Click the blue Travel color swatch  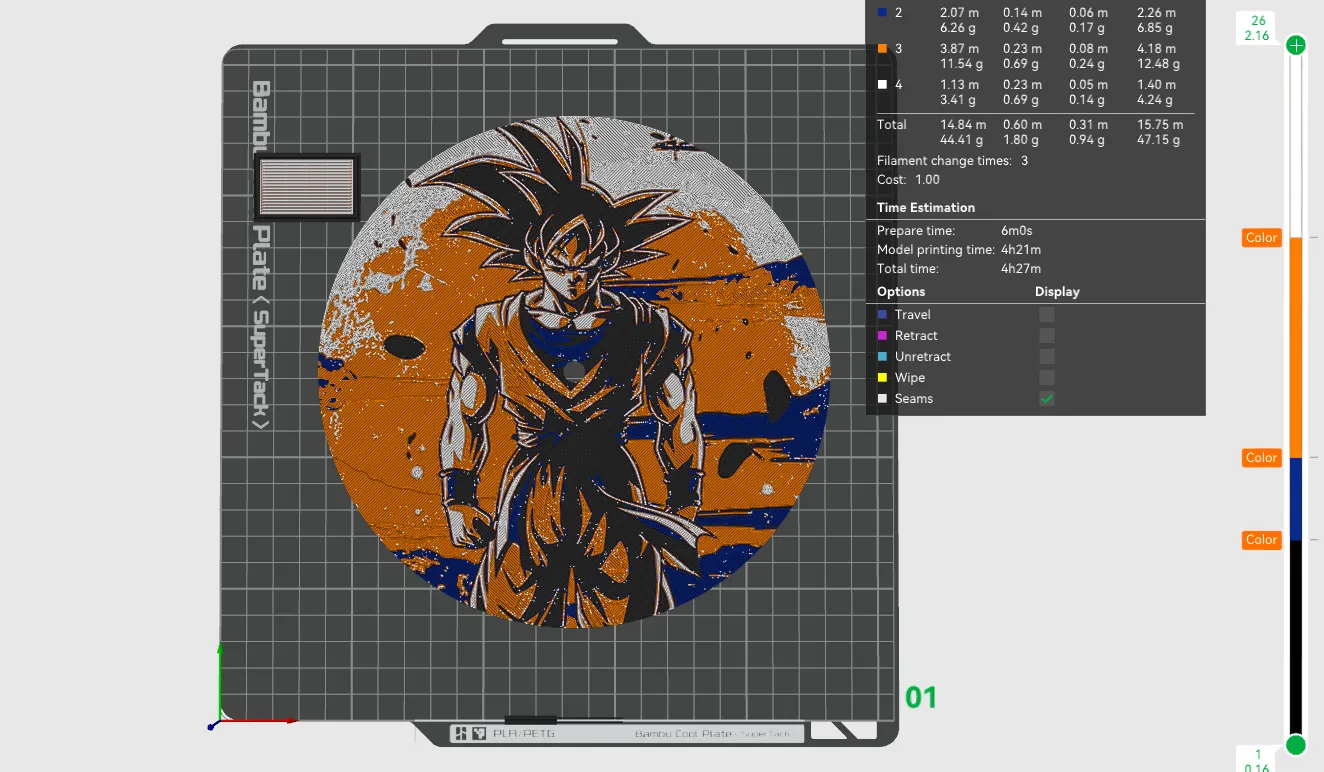tap(882, 314)
